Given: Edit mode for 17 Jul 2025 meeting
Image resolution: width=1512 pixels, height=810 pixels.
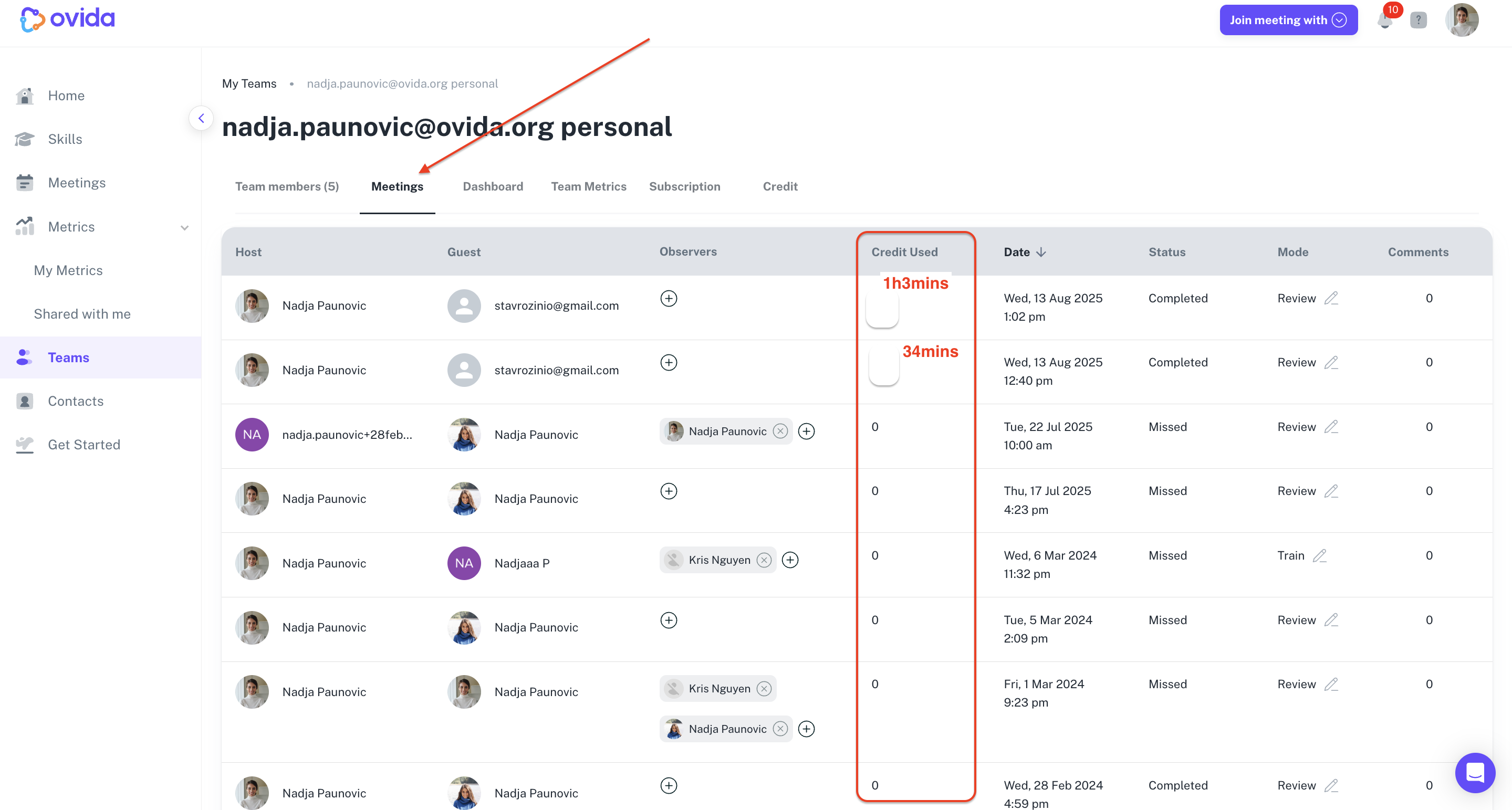Looking at the screenshot, I should point(1331,491).
